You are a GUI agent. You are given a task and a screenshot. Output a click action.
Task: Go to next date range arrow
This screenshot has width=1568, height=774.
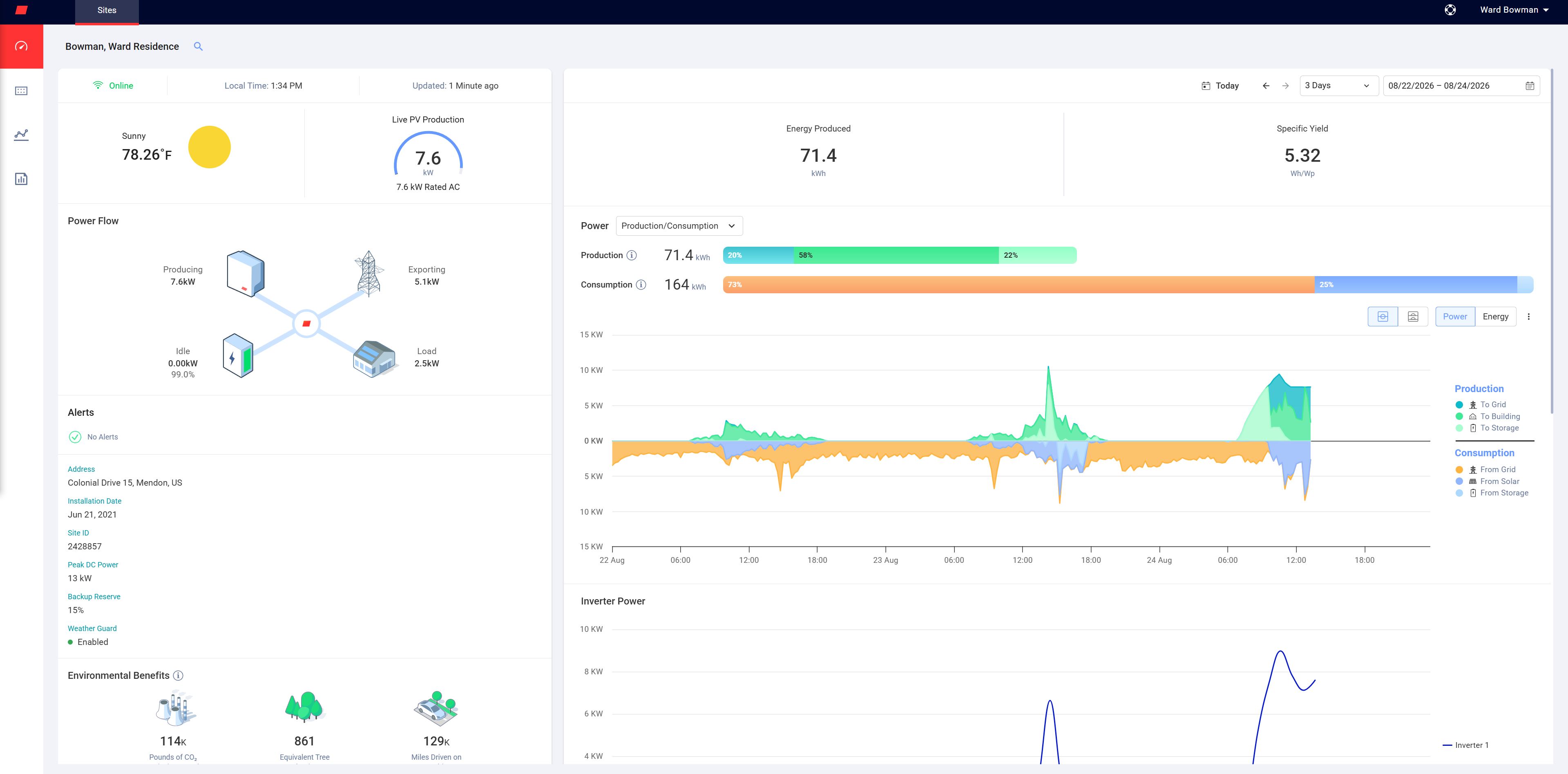pos(1285,86)
